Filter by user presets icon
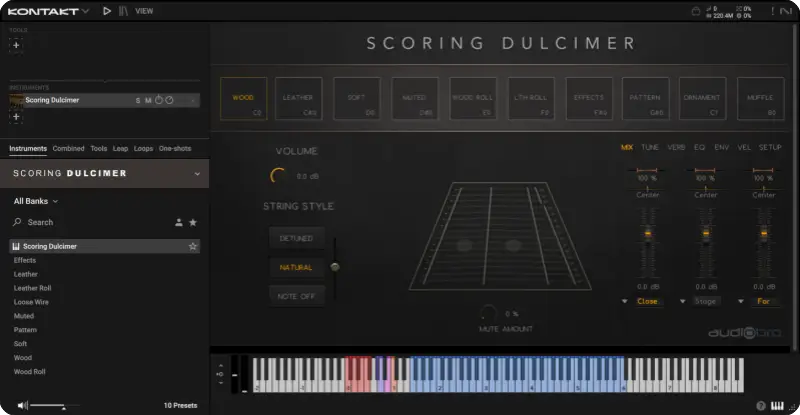Screen dimensions: 800x415 tap(179, 223)
